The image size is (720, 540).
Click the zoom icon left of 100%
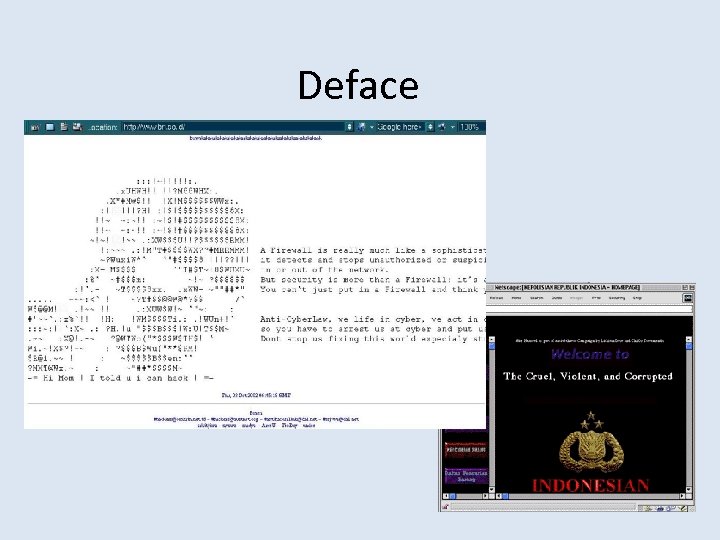tap(442, 127)
